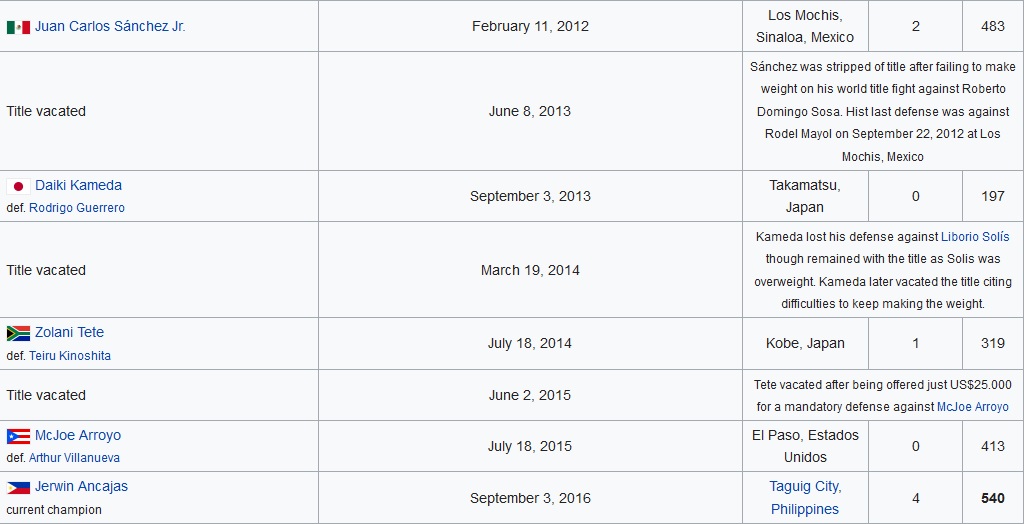
Task: Select the June 8, 2013 vacated date
Action: pos(530,111)
